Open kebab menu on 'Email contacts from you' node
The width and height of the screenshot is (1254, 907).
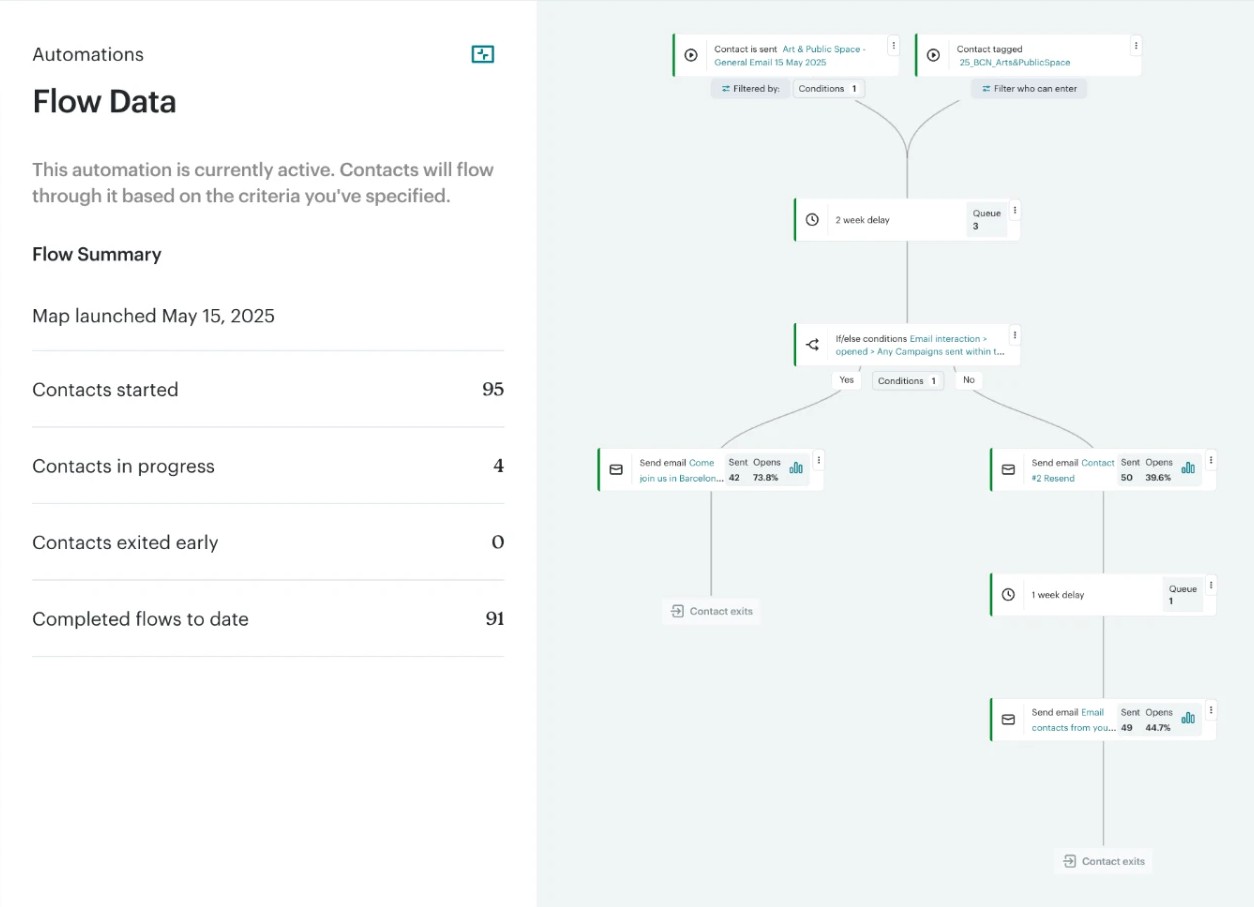1211,710
